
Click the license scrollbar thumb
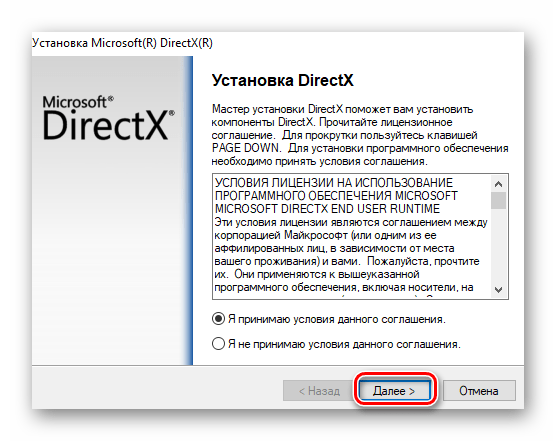(x=499, y=200)
